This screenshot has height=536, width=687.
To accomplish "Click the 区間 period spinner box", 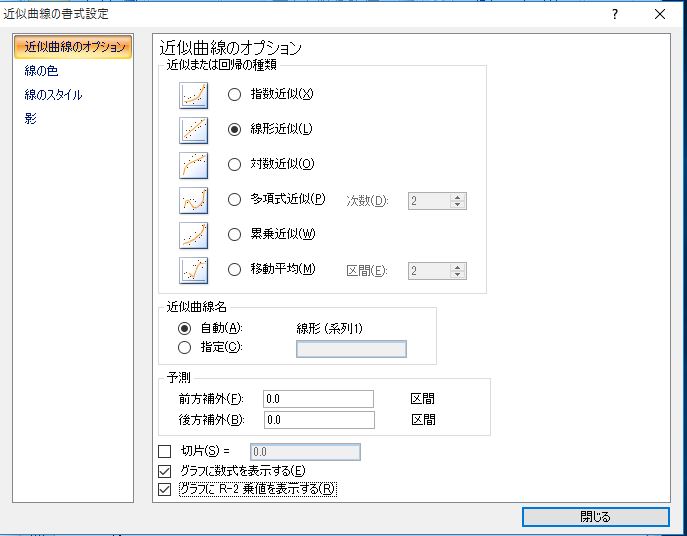I will tap(429, 271).
